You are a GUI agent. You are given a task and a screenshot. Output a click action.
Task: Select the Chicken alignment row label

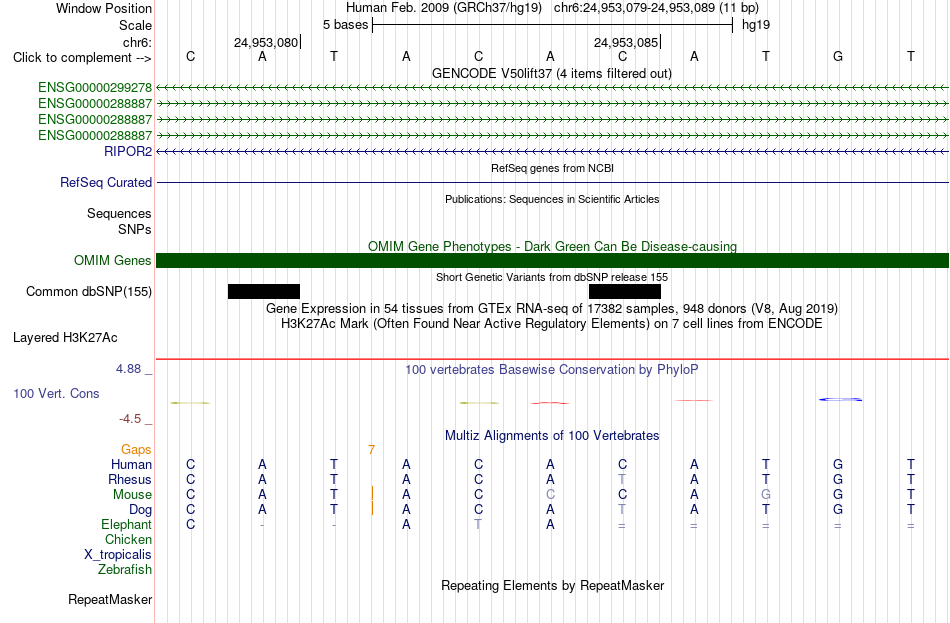click(x=128, y=539)
